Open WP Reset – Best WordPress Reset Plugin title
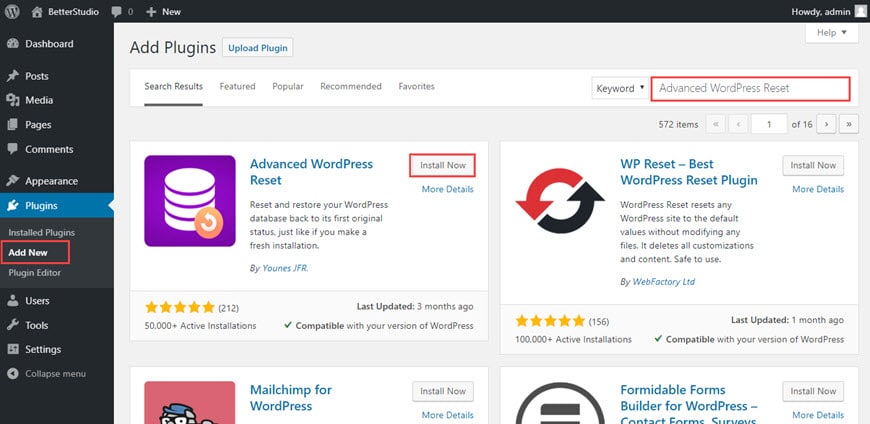Image resolution: width=870 pixels, height=424 pixels. [x=689, y=172]
